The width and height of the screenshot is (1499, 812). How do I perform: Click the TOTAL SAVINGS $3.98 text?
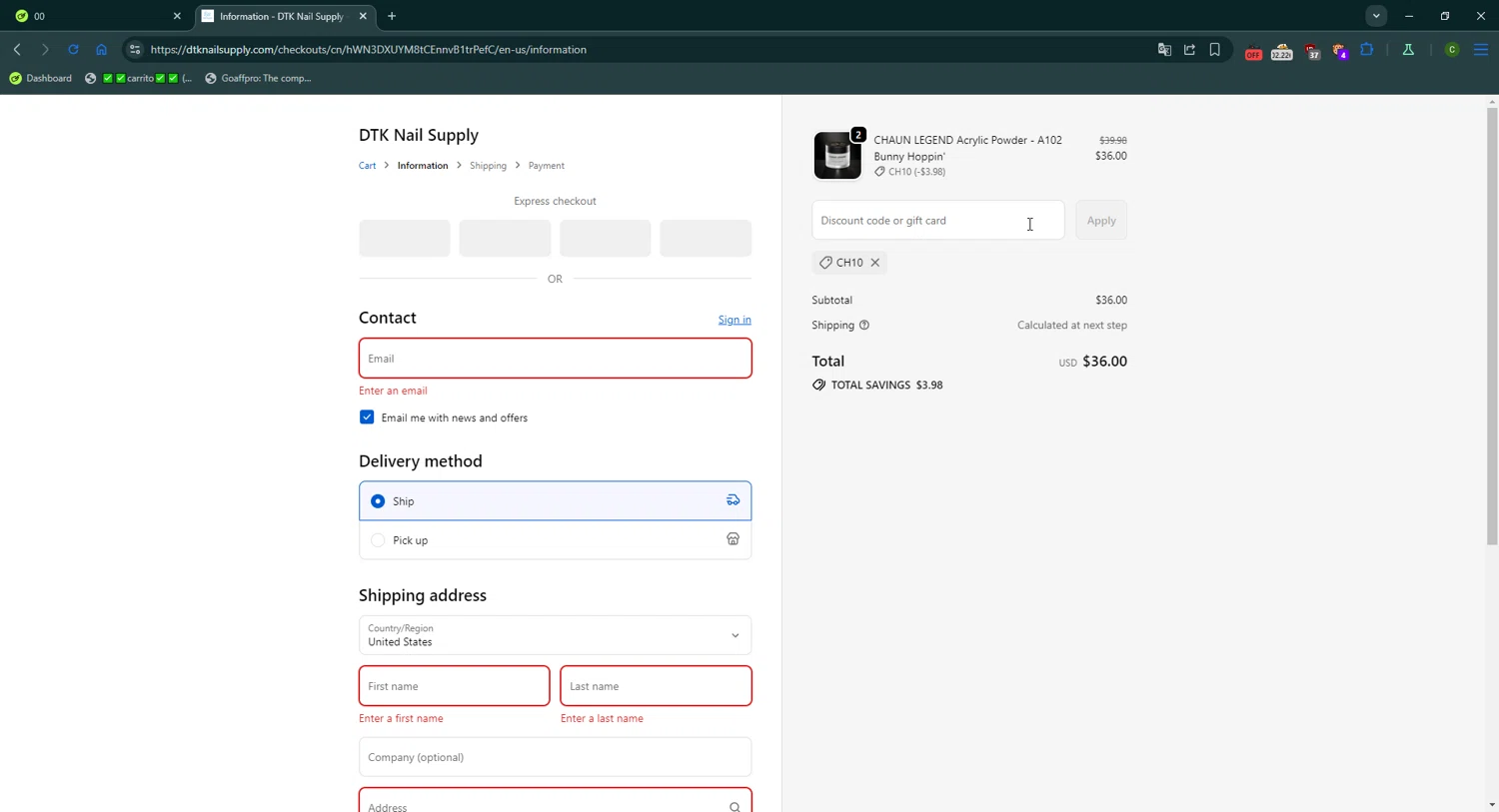click(x=887, y=385)
